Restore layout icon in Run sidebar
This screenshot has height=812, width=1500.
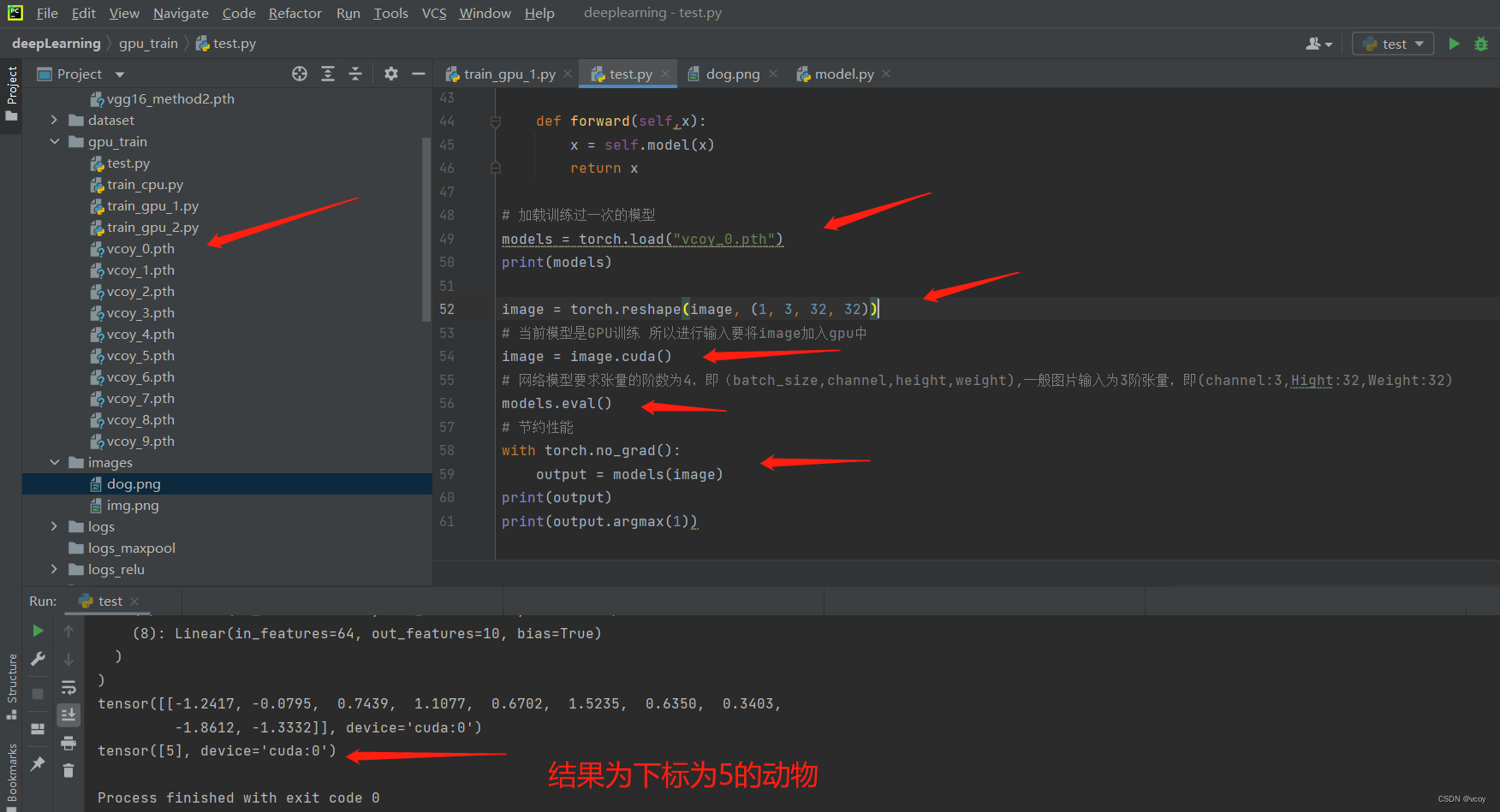click(x=38, y=729)
